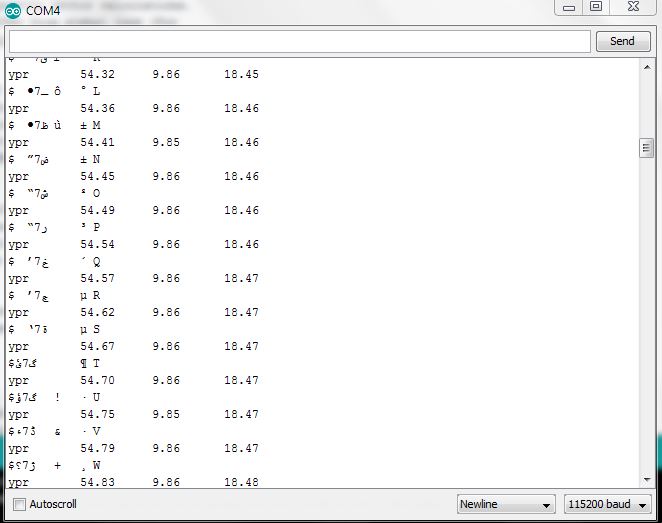Click the scroll up arrow of the output
Viewport: 662px width, 523px height.
click(x=646, y=67)
